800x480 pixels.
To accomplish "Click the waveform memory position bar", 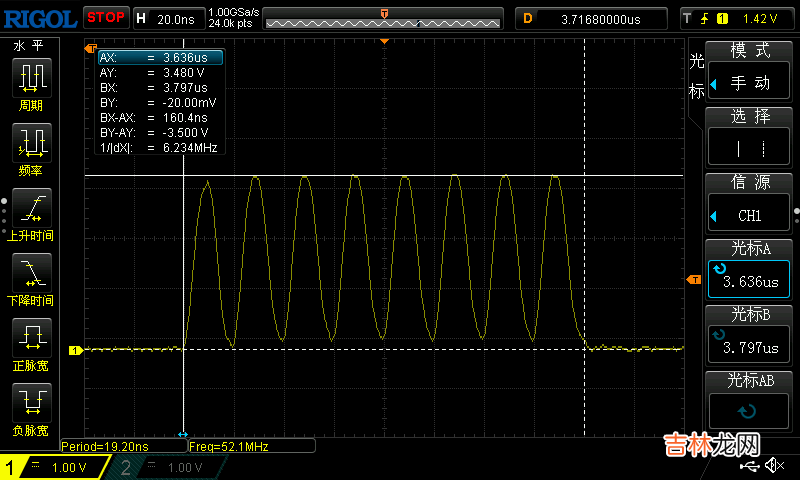I will pyautogui.click(x=383, y=18).
